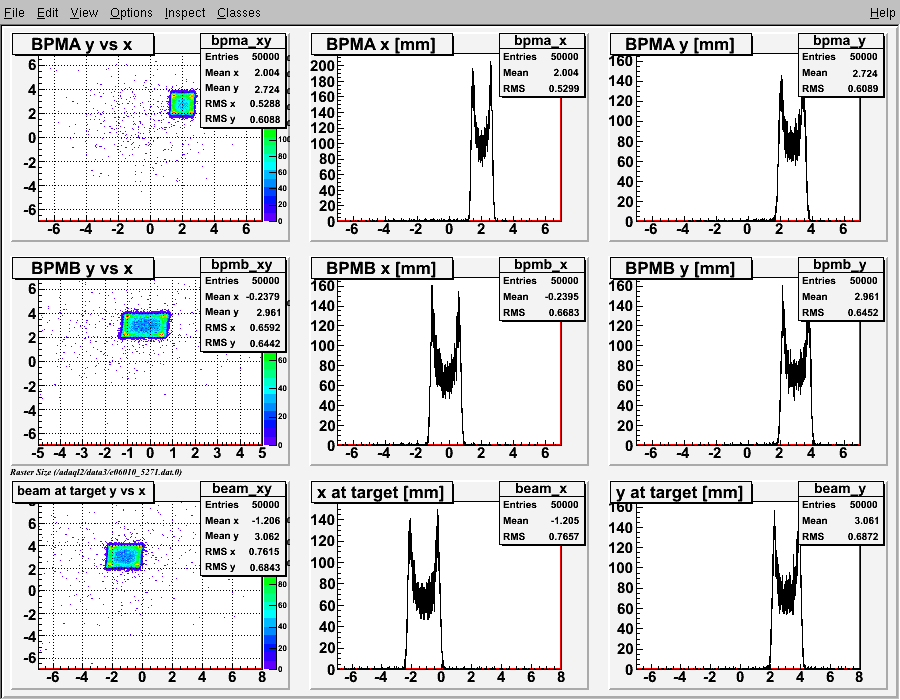Image resolution: width=900 pixels, height=700 pixels.
Task: Select the 'x at target [mm]' title
Action: 381,492
